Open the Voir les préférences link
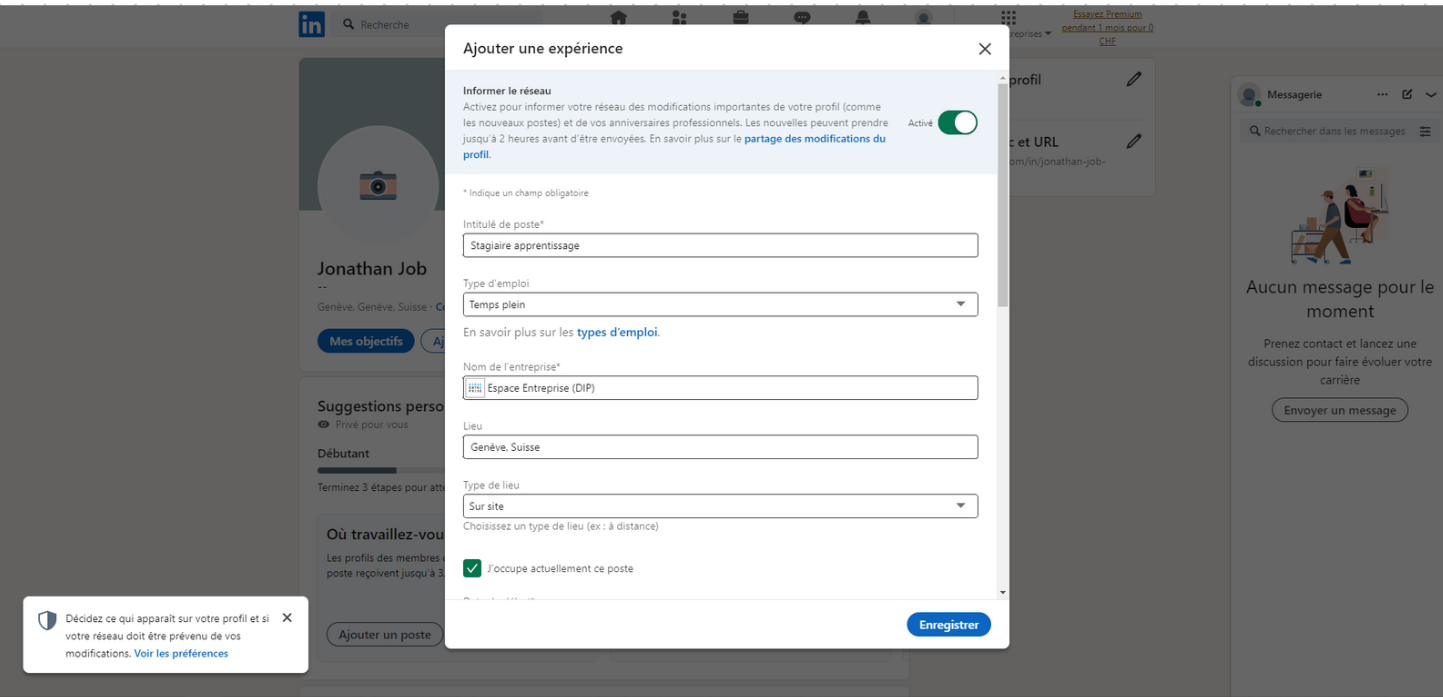 coord(181,653)
